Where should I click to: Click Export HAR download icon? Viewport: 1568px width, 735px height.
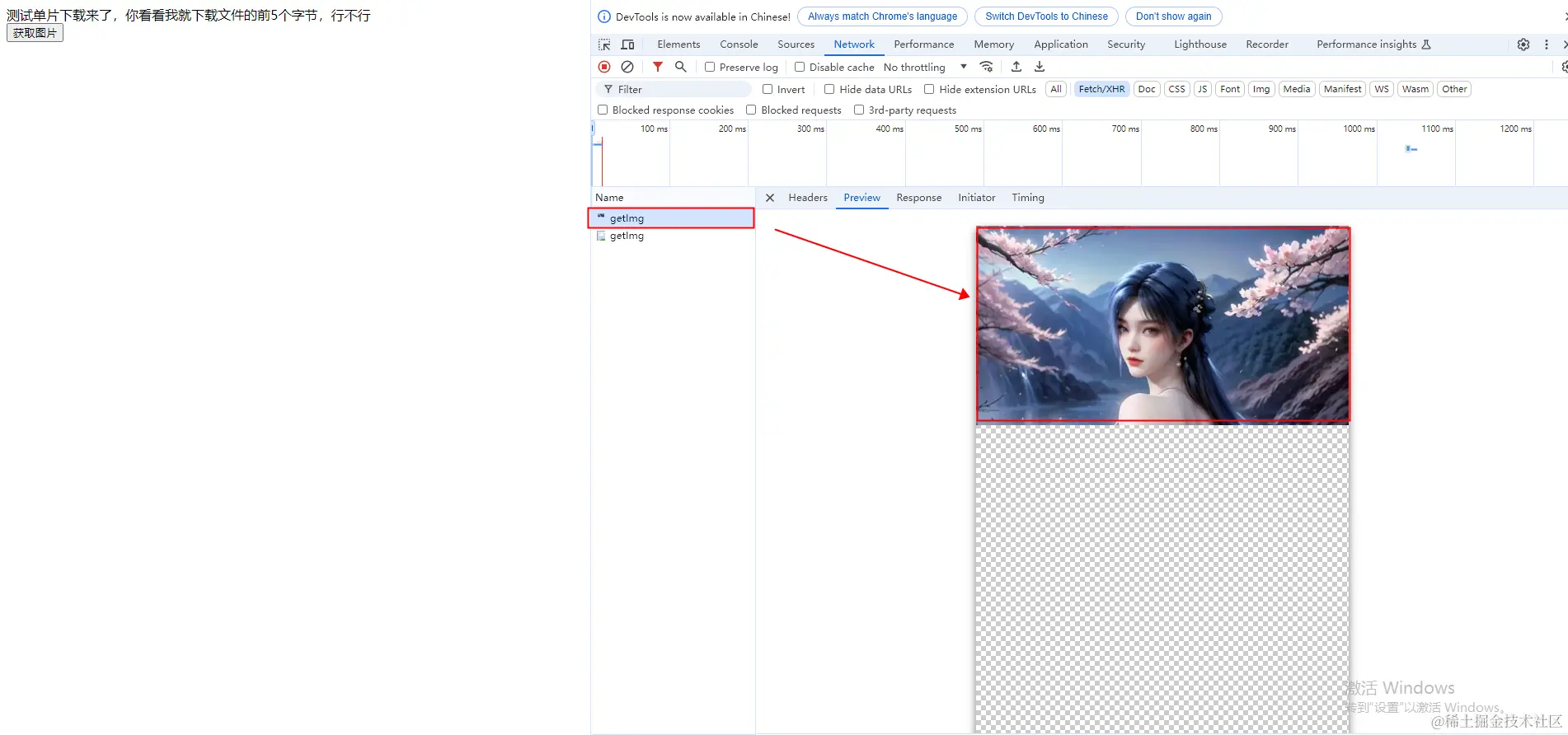click(x=1040, y=67)
